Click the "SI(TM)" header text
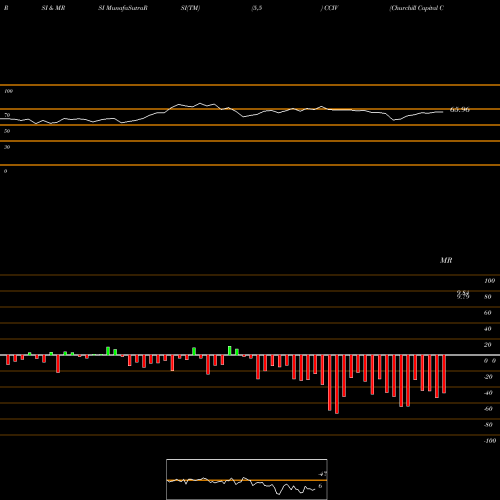Image resolution: width=500 pixels, height=500 pixels. point(190,8)
